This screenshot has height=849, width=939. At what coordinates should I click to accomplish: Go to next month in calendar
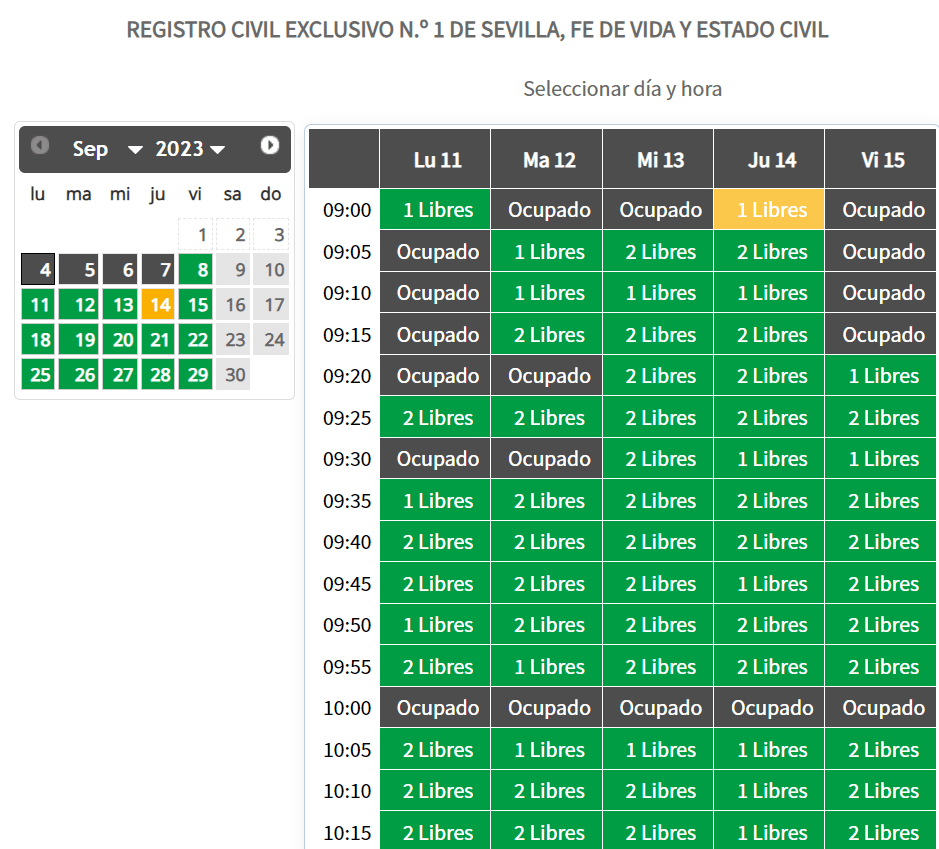tap(270, 146)
